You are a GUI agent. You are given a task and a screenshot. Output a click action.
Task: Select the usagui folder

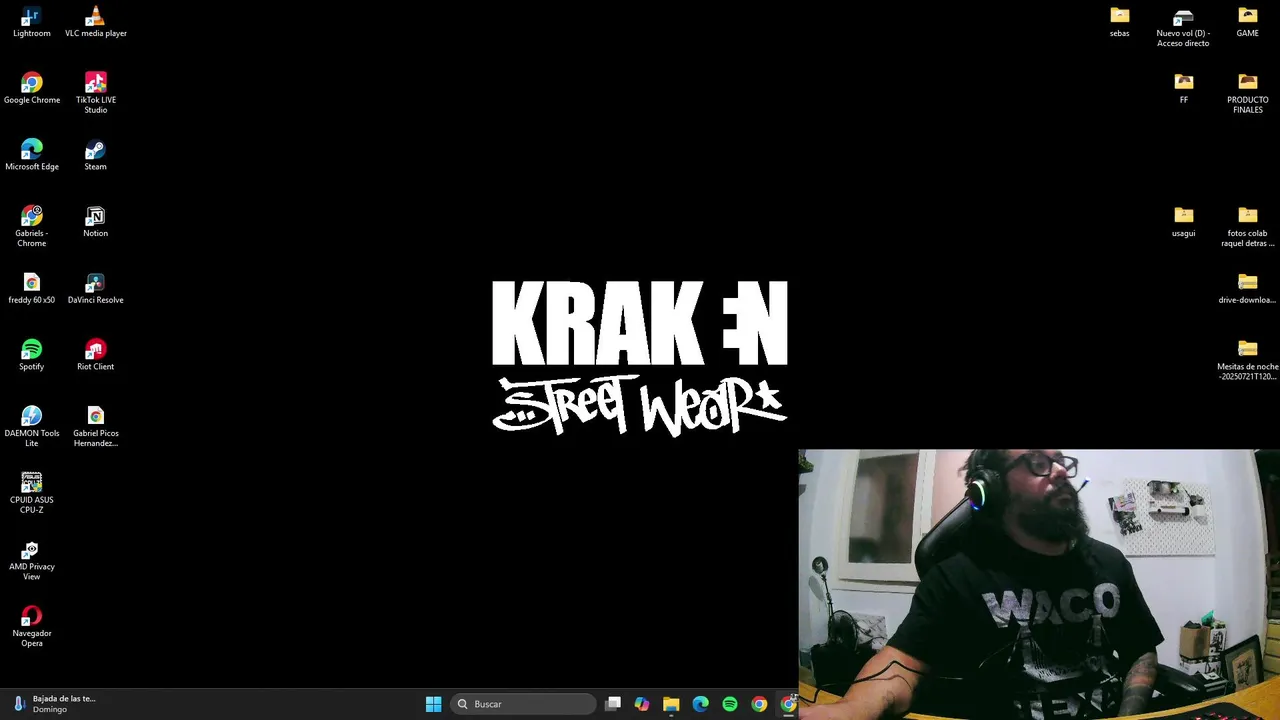[1183, 222]
